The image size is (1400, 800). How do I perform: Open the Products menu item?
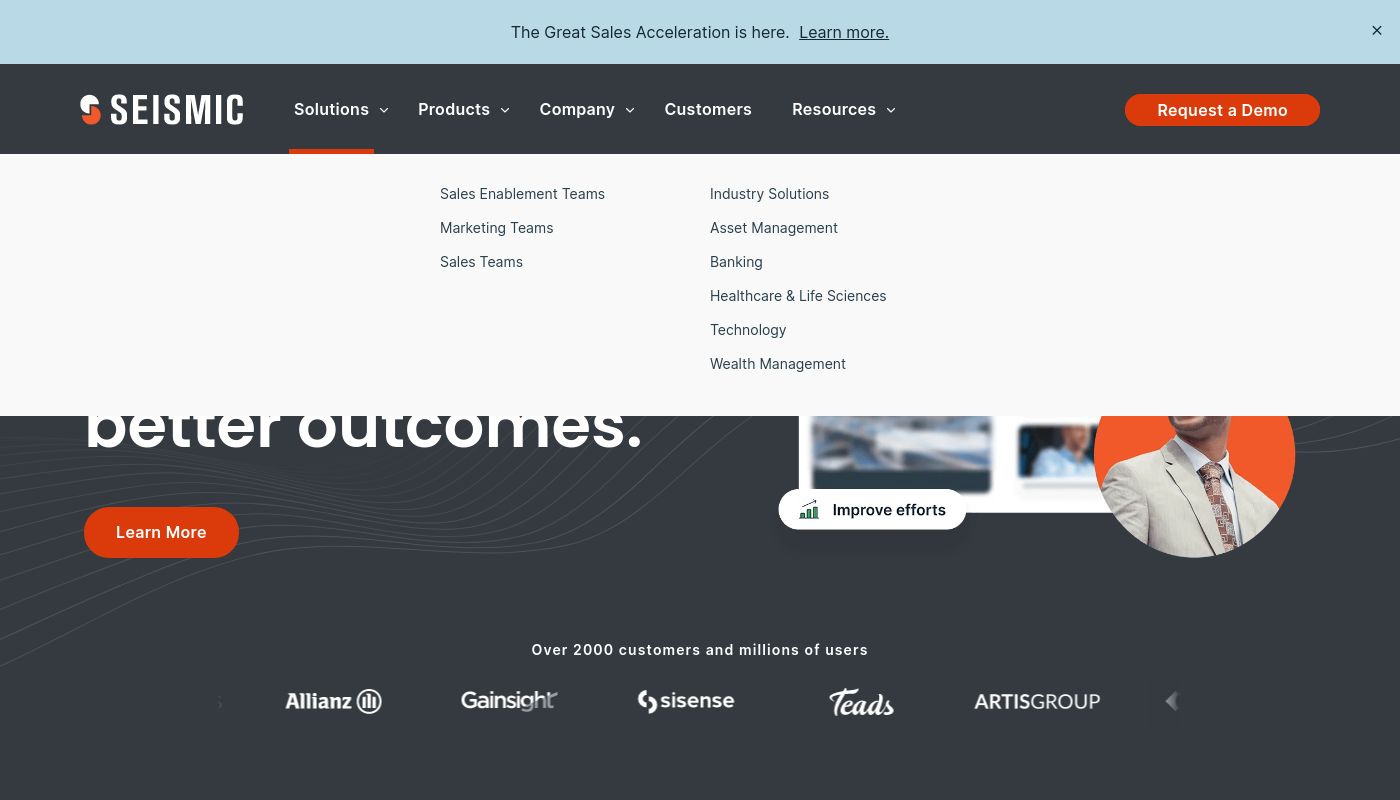454,109
